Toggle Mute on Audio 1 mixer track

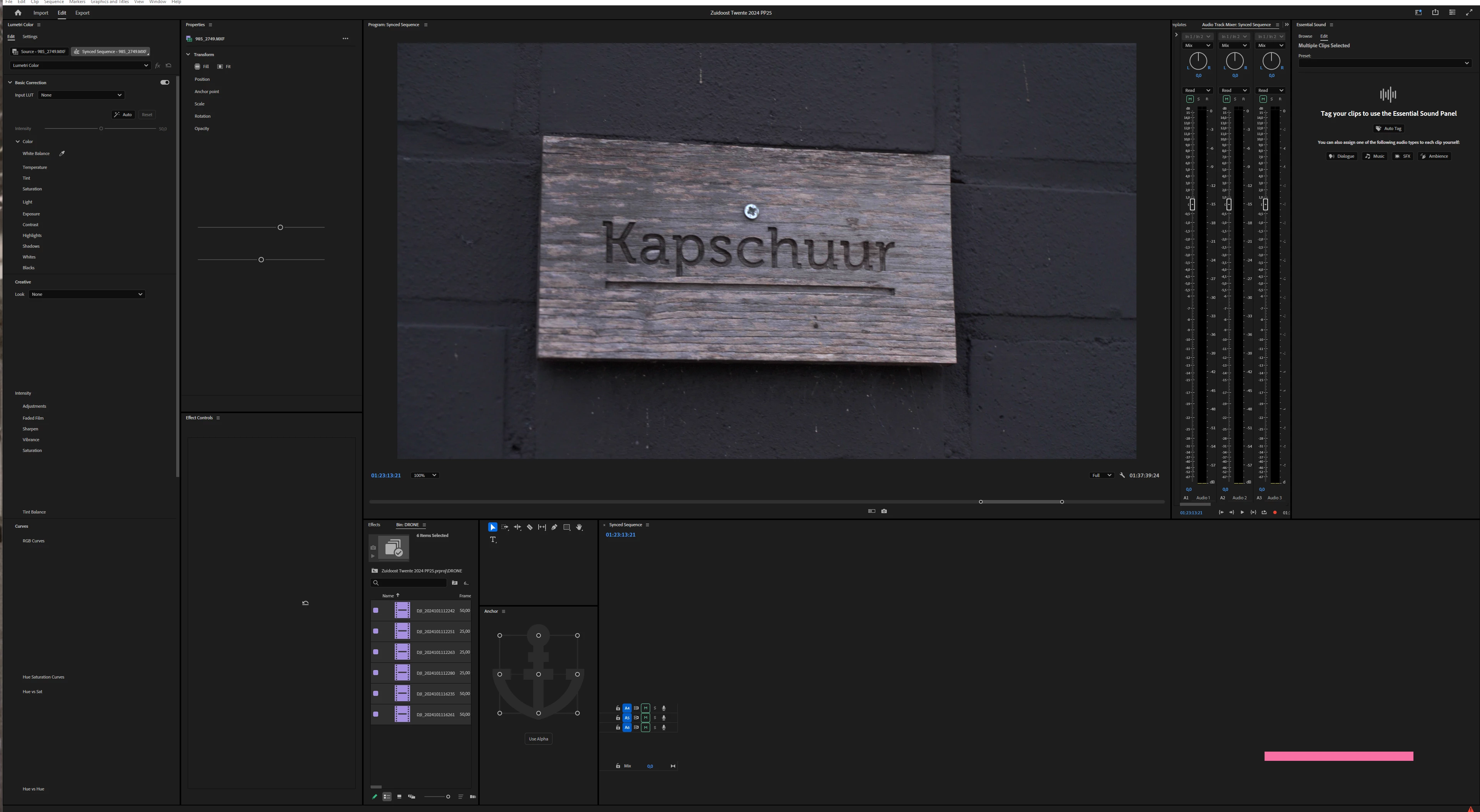1190,99
